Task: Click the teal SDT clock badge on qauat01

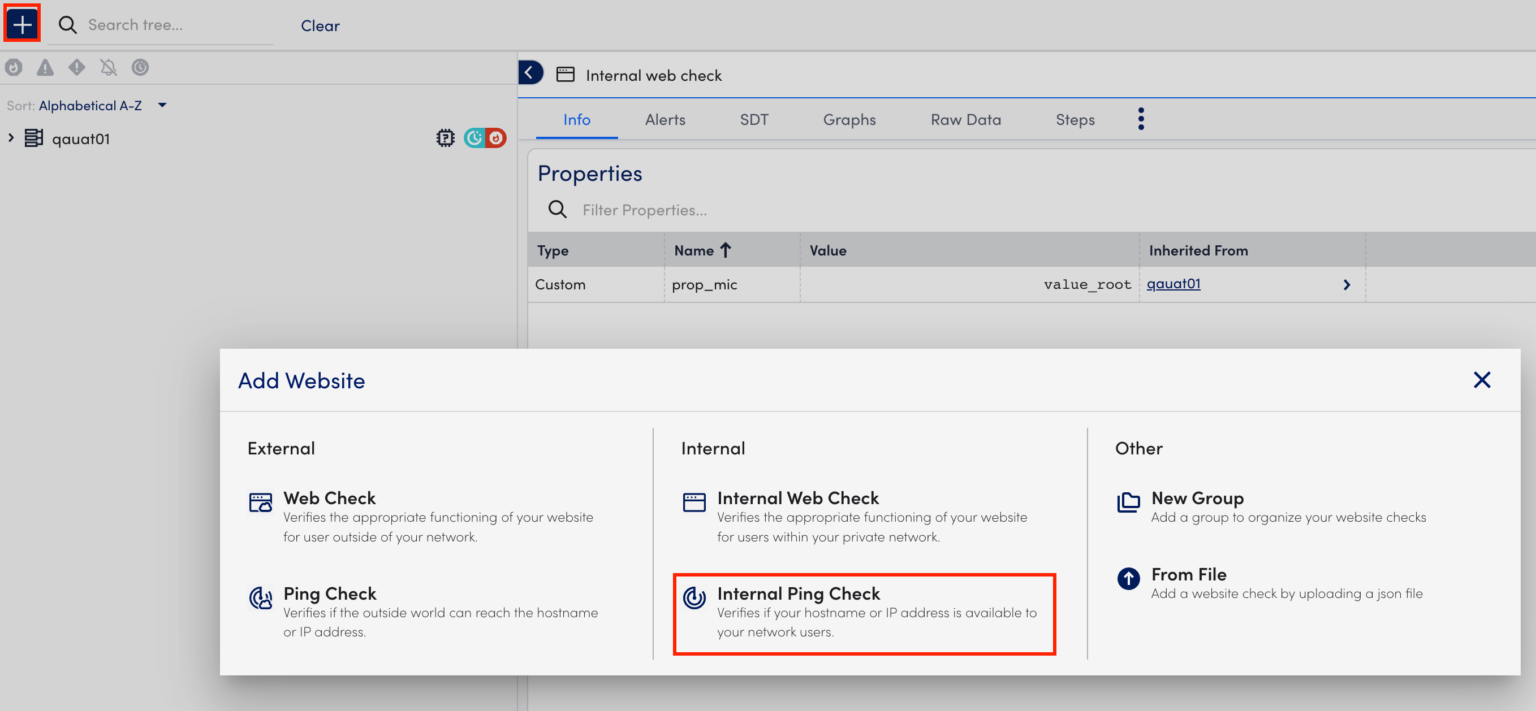Action: [474, 137]
